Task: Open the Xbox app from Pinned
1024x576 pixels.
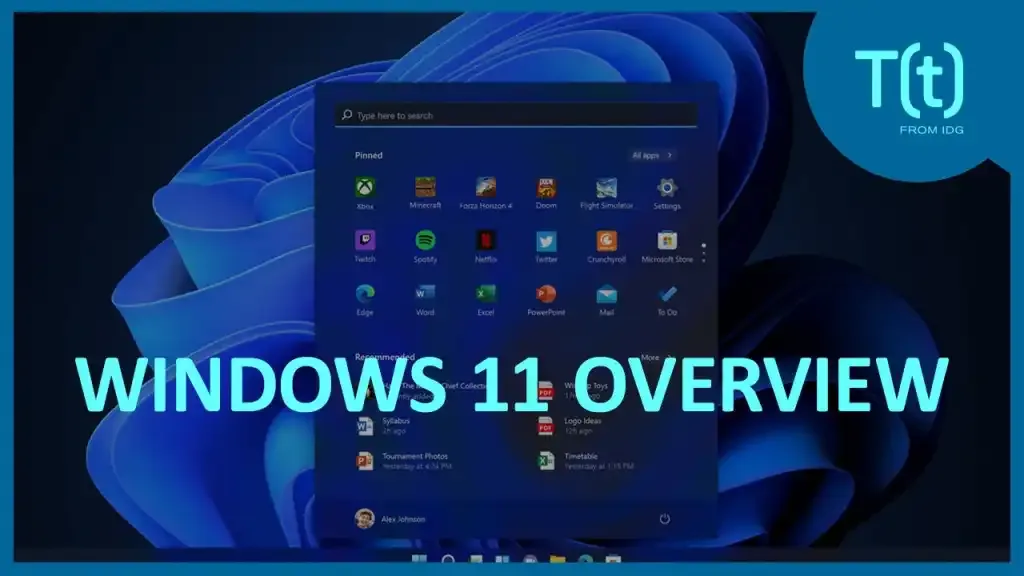Action: 365,193
